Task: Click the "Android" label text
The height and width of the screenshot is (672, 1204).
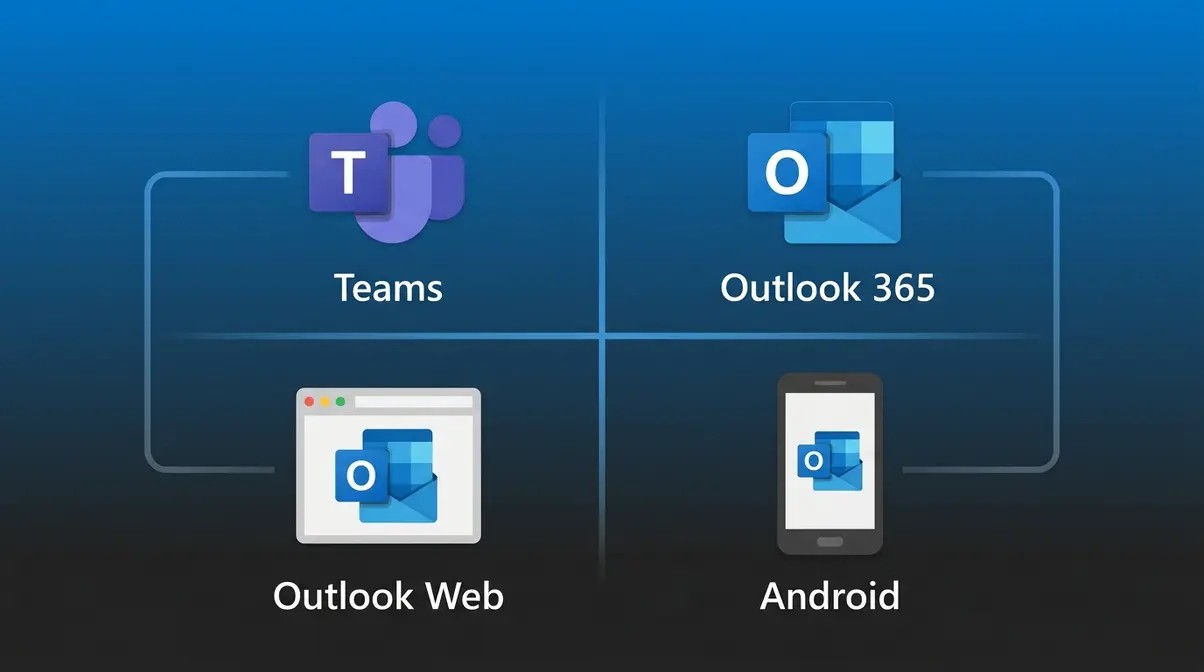Action: pyautogui.click(x=830, y=596)
